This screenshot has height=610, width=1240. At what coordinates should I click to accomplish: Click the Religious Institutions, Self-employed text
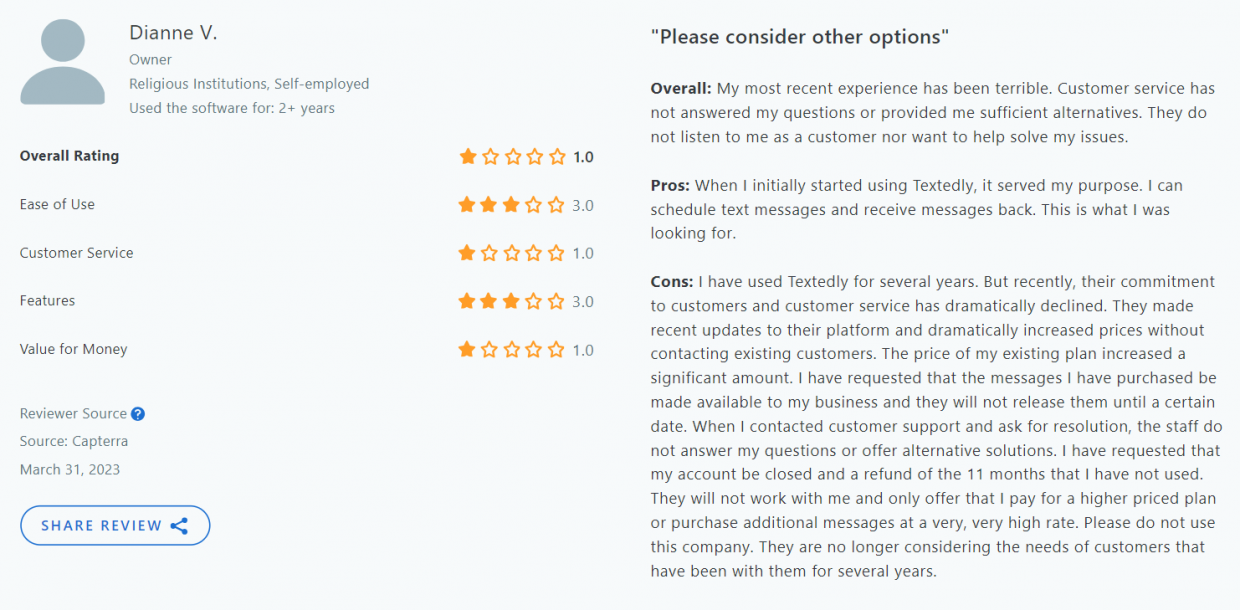[249, 84]
